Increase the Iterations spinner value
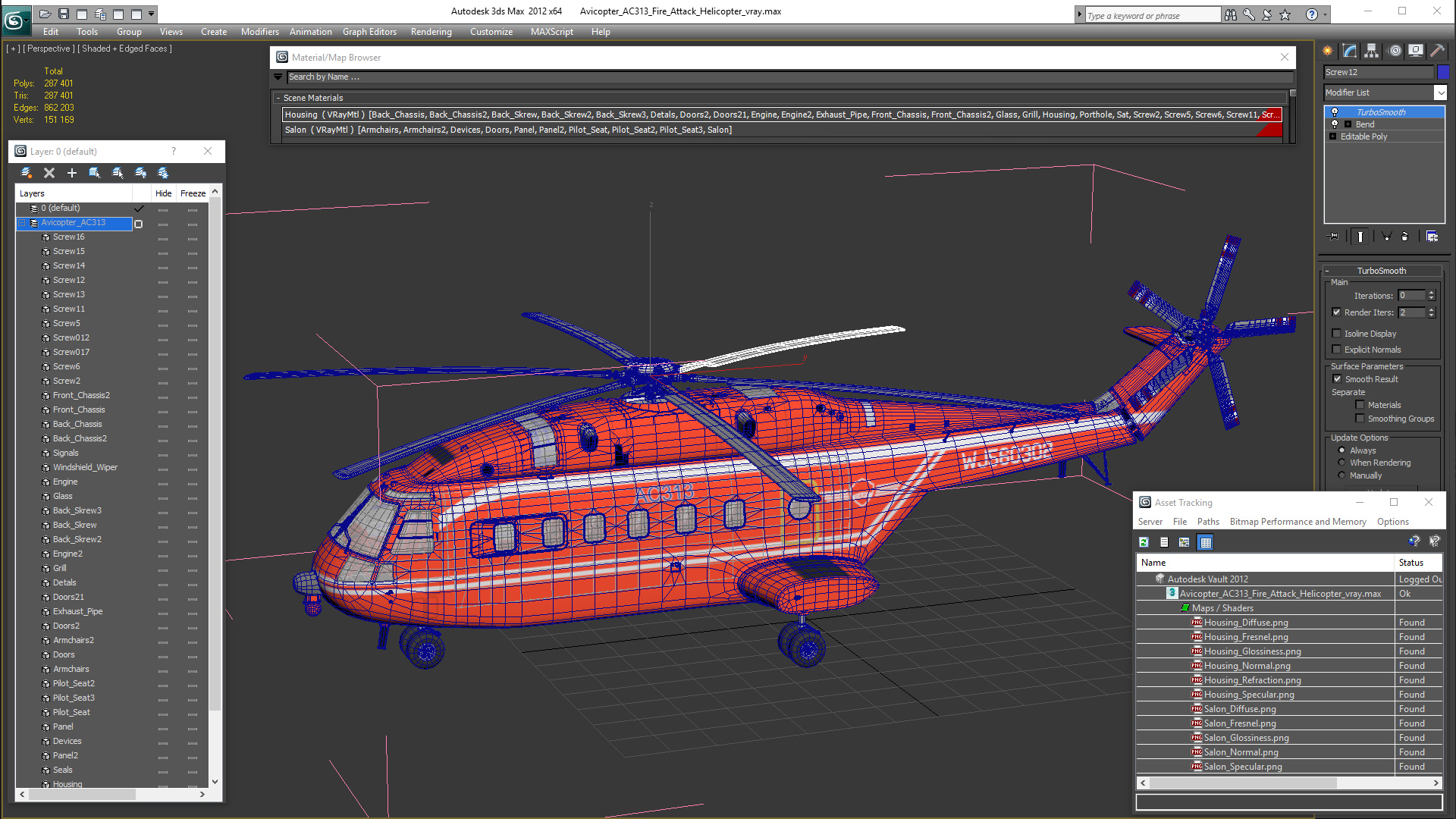1456x819 pixels. [x=1432, y=293]
